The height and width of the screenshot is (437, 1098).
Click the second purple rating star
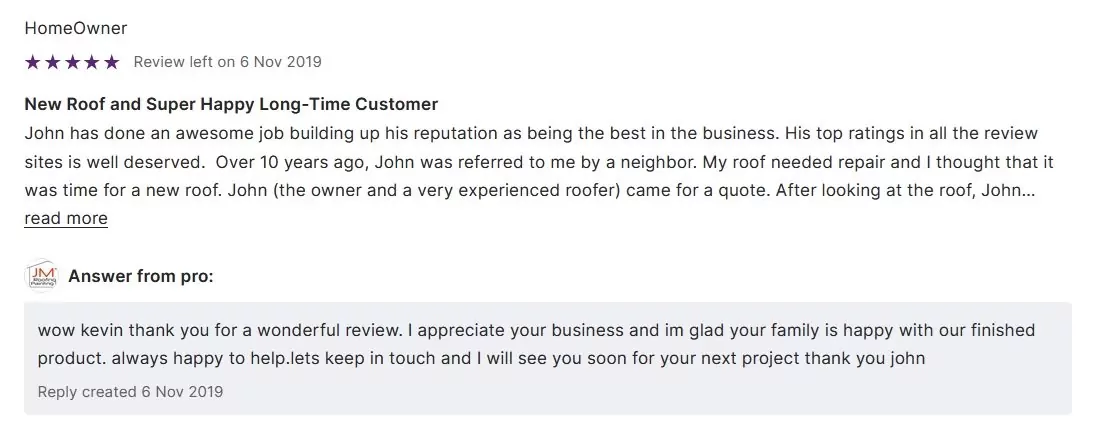click(x=52, y=62)
